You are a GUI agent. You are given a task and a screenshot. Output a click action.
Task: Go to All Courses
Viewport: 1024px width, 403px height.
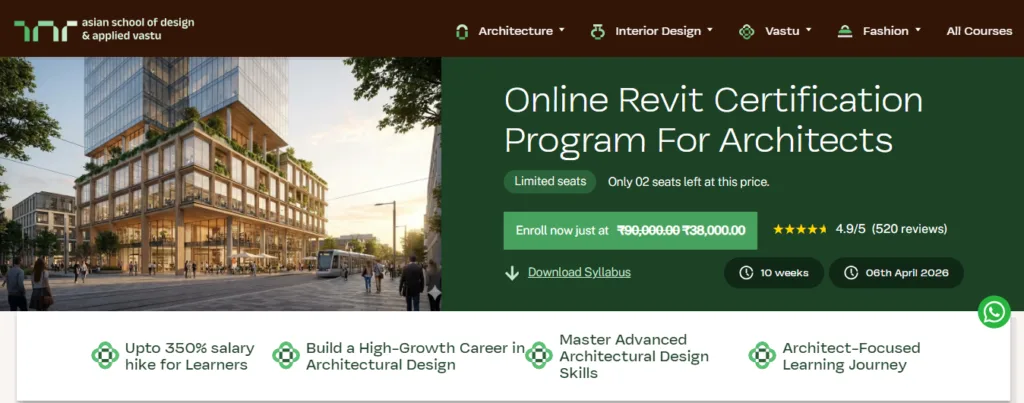click(979, 31)
